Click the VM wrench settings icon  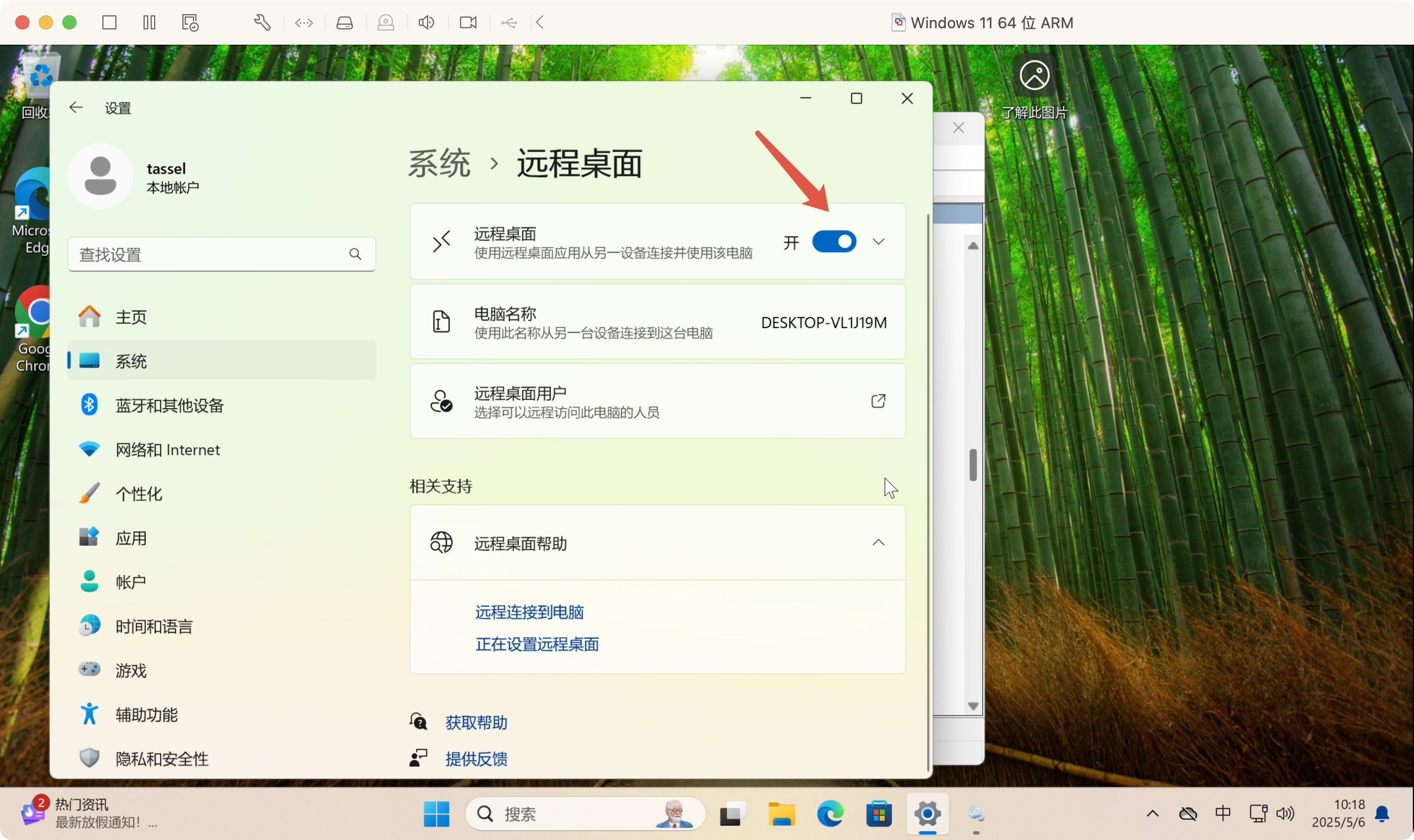pyautogui.click(x=262, y=22)
